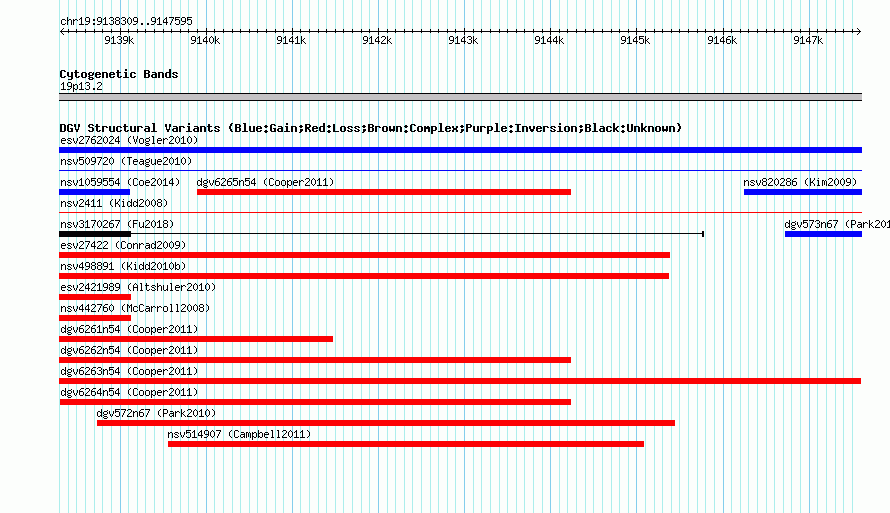This screenshot has width=890, height=513.
Task: Select the red dgv6265n54 loss bar
Action: (x=384, y=192)
